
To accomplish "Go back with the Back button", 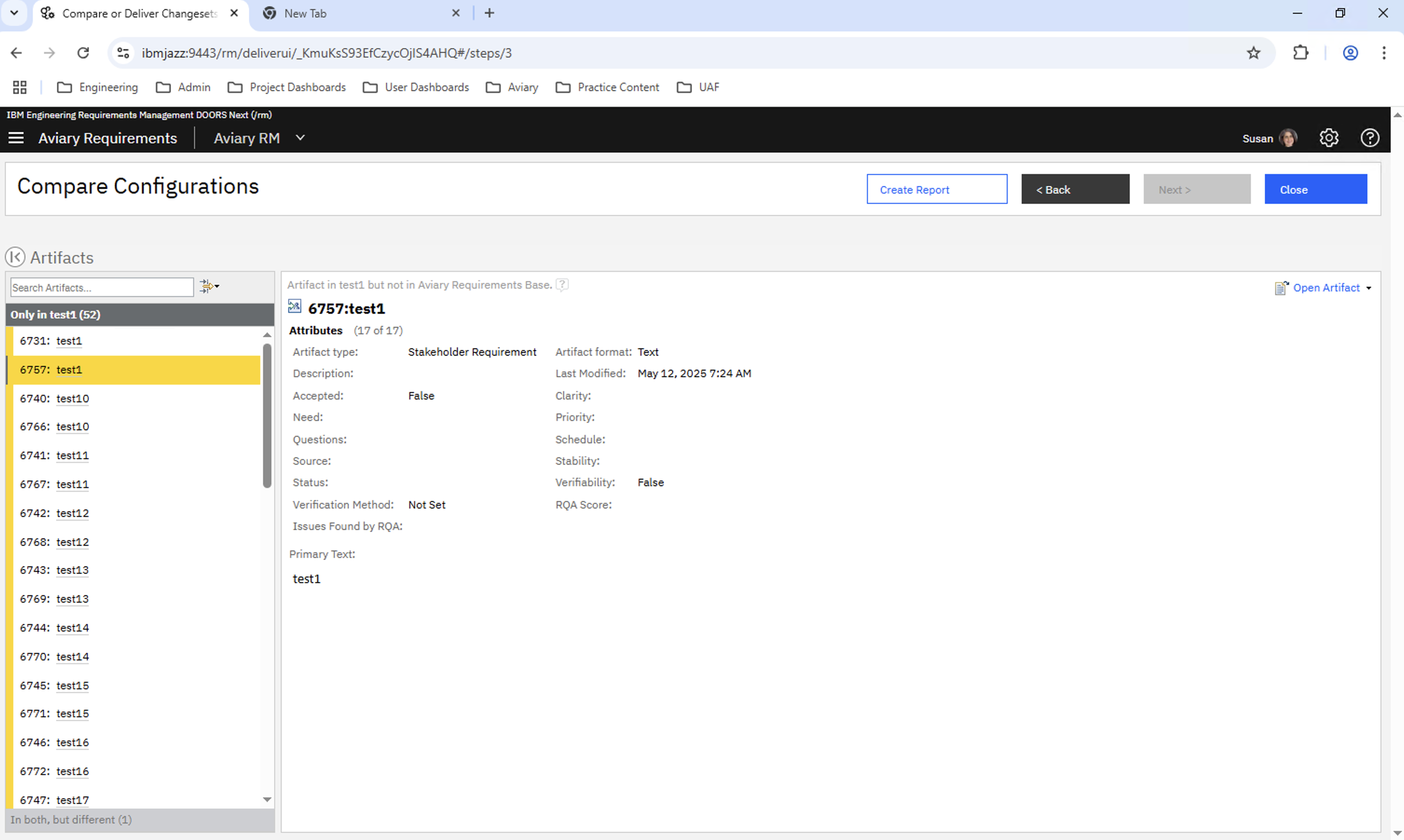I will click(x=1074, y=190).
